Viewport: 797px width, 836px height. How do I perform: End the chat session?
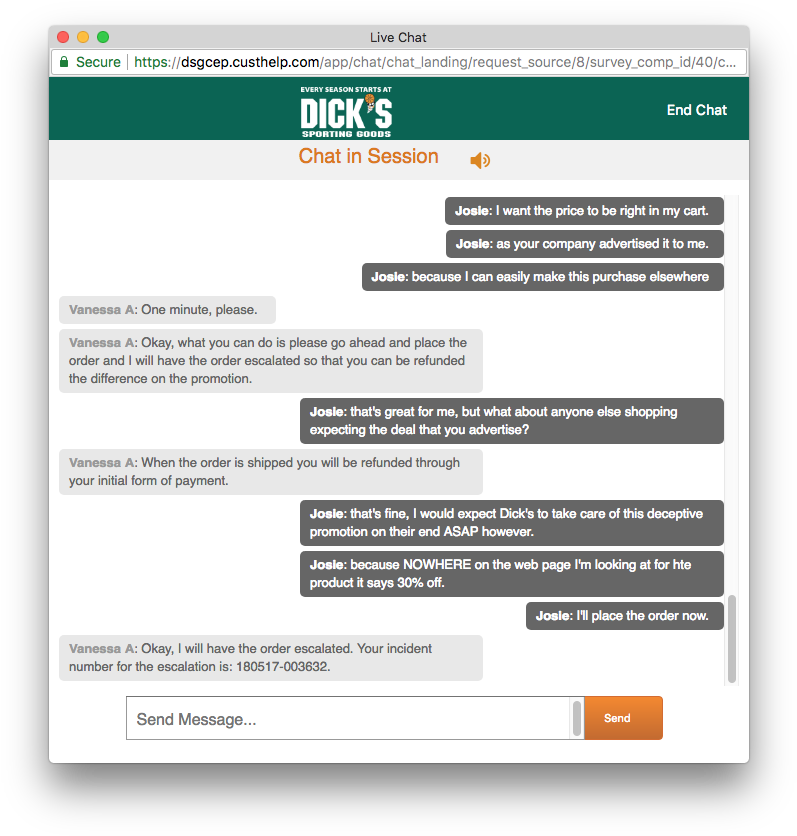pyautogui.click(x=696, y=110)
